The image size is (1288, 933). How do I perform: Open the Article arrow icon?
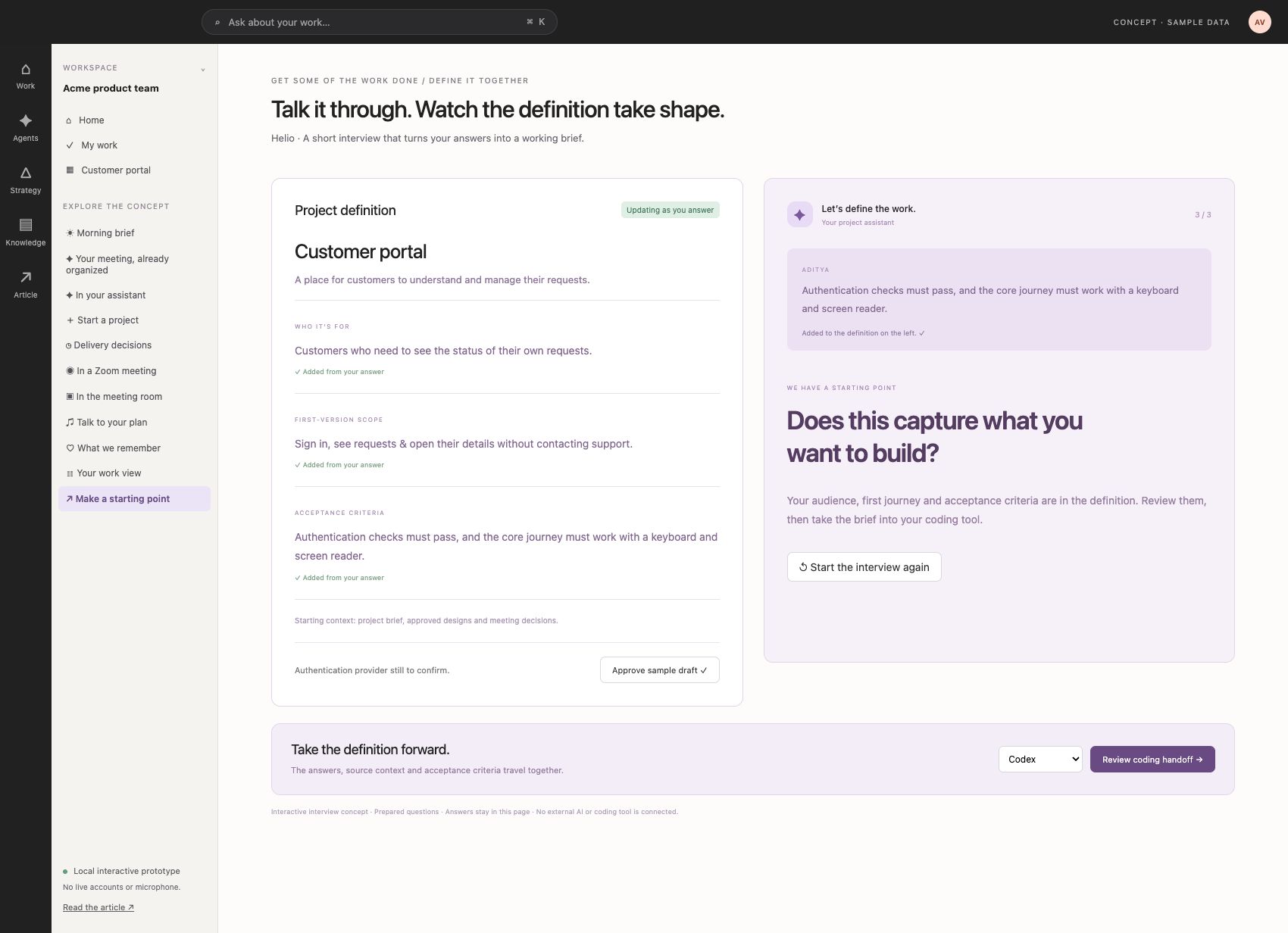point(26,277)
